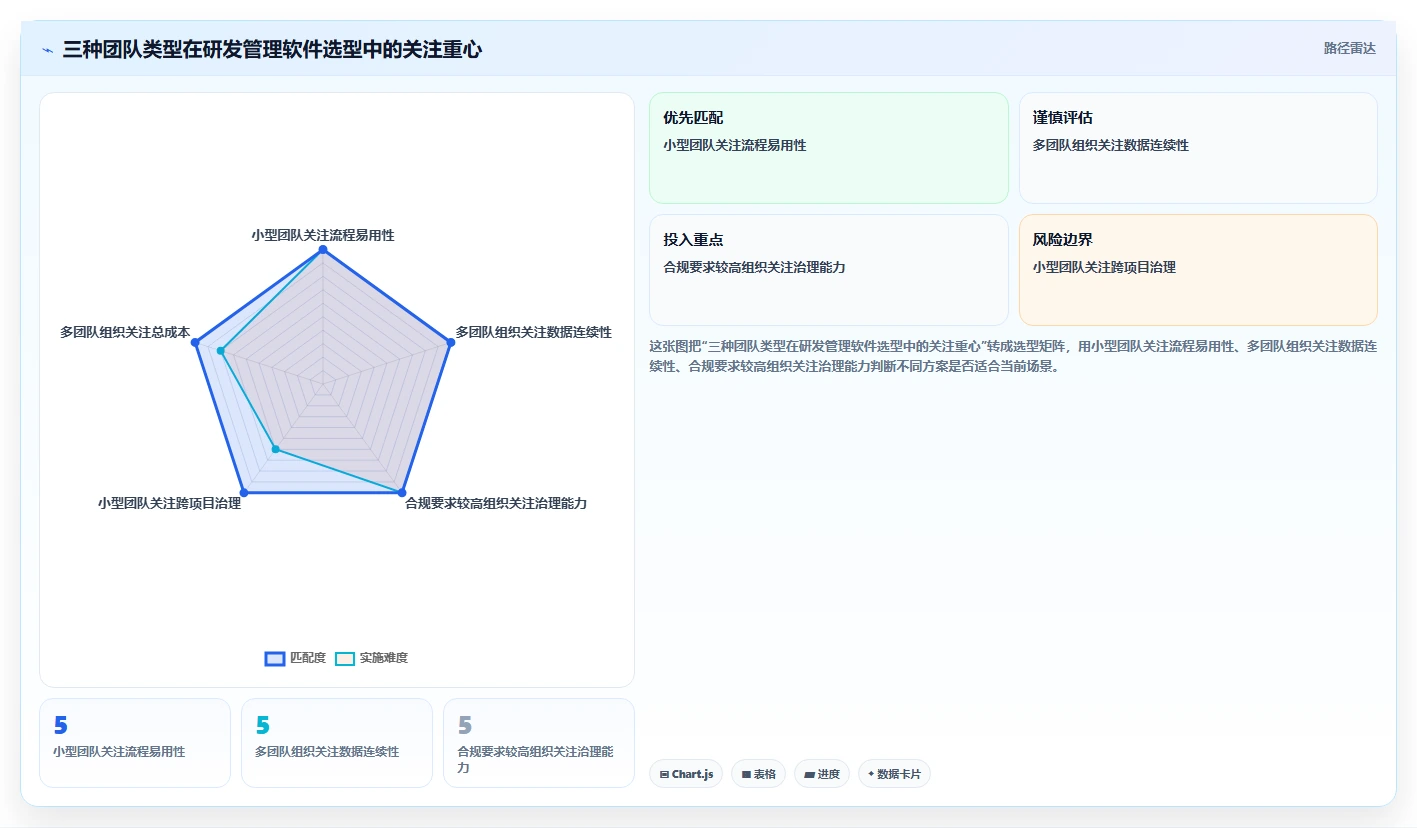Image resolution: width=1417 pixels, height=828 pixels.
Task: Click the Chart.js tag chip
Action: [686, 774]
